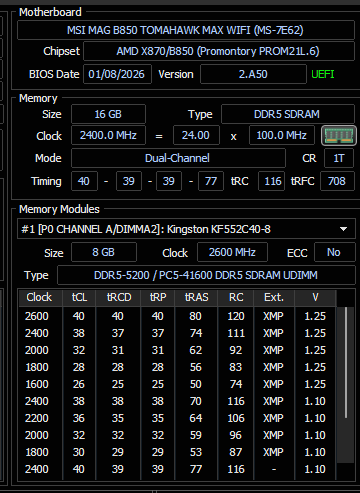The height and width of the screenshot is (493, 360).
Task: Click the module Clock field 2600 MHz
Action: [232, 252]
